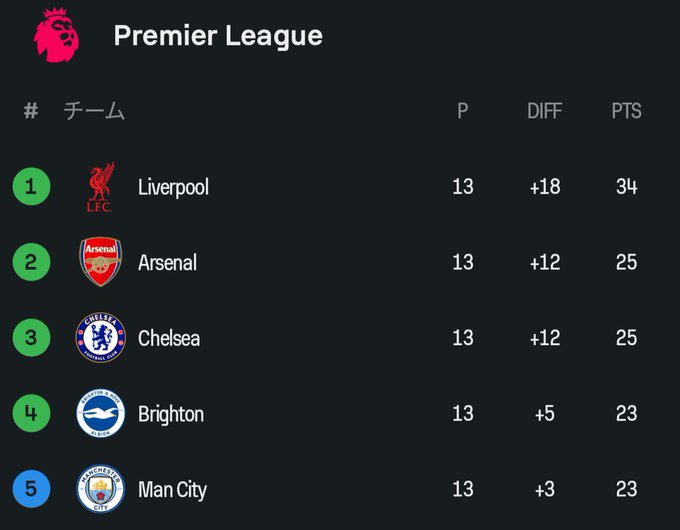Click the チーム column header
The image size is (680, 530).
point(94,111)
